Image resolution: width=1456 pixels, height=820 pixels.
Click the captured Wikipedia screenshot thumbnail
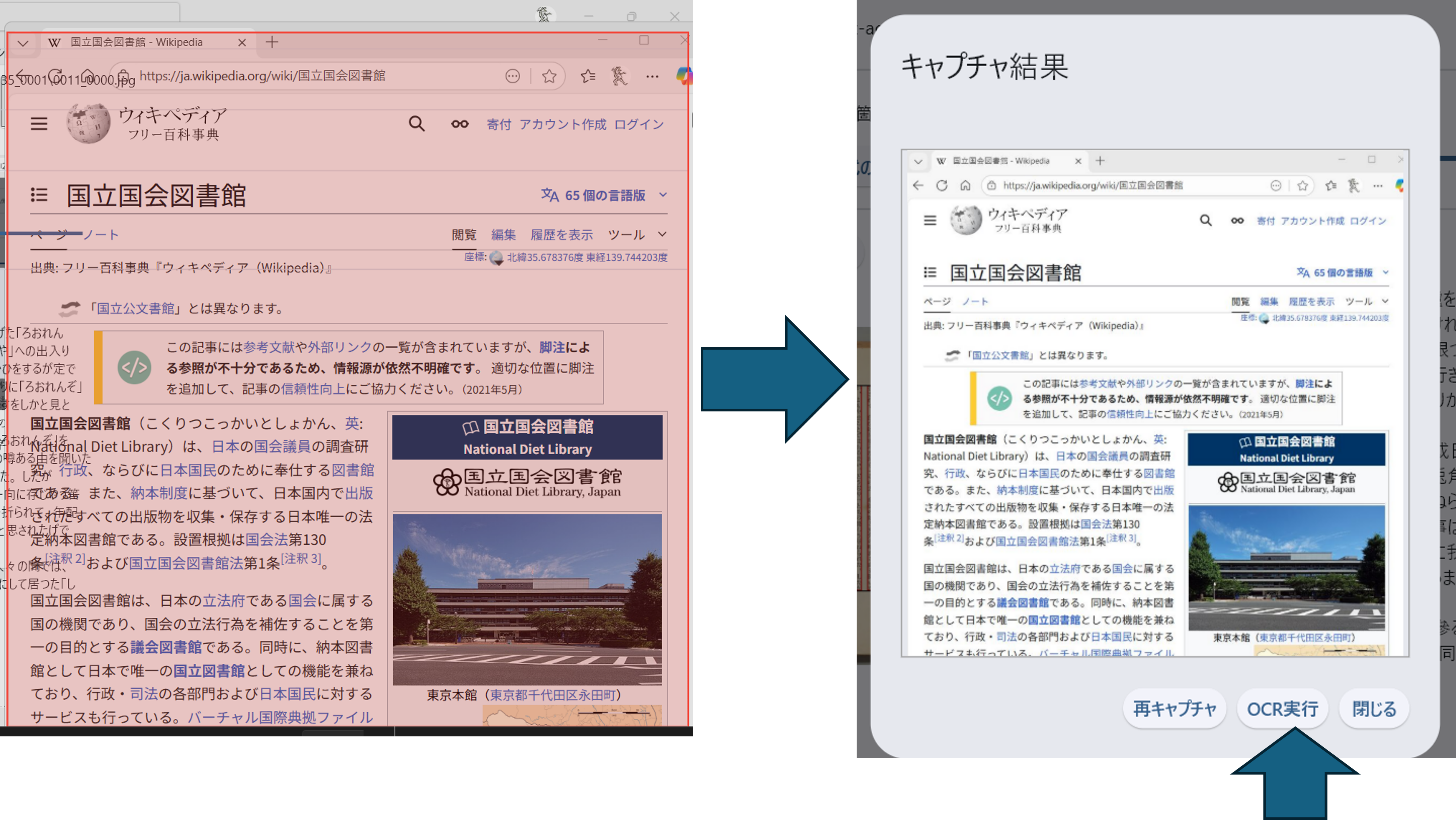[x=1155, y=402]
